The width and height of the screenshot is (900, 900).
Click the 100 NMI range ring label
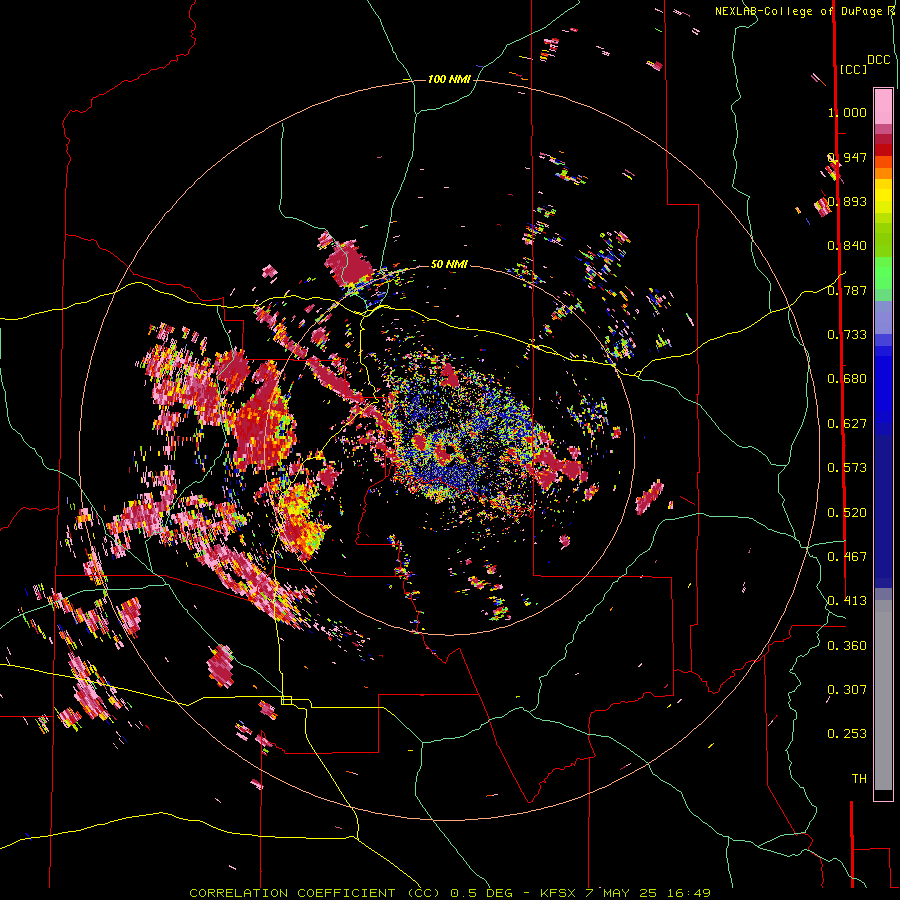click(449, 79)
